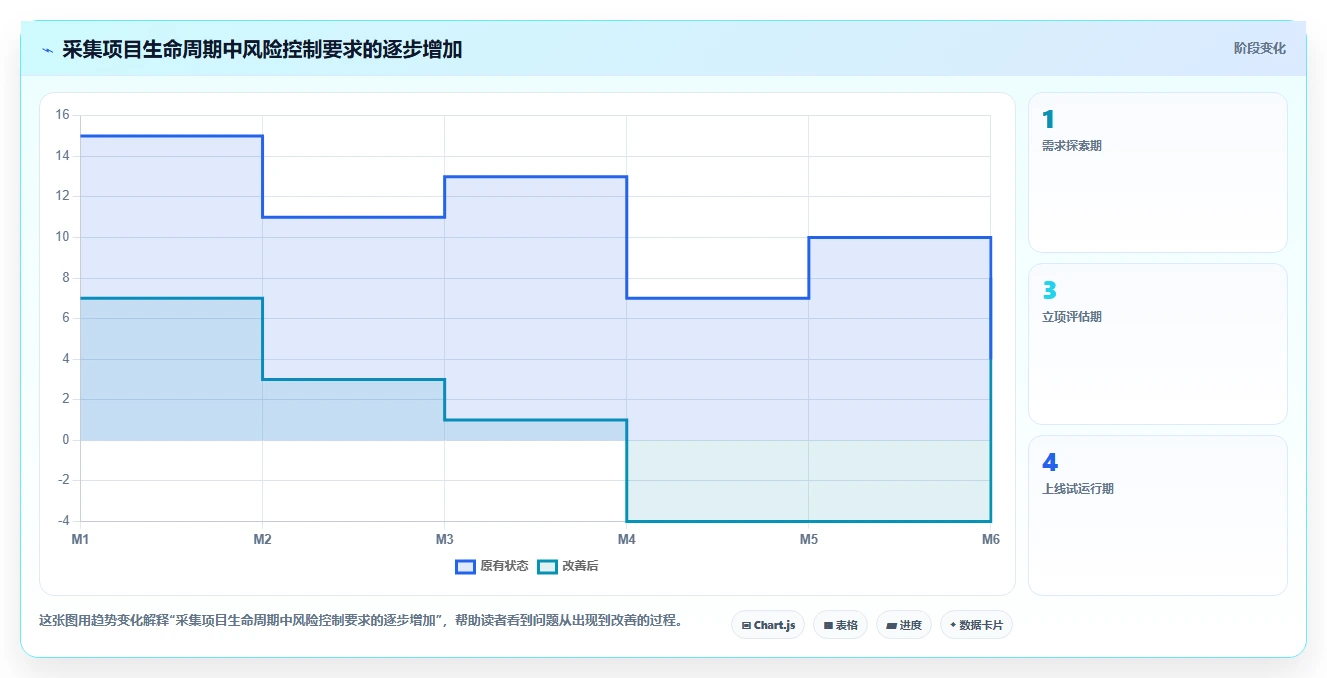Click the number 1 on 需求探索期 card

click(x=1048, y=120)
